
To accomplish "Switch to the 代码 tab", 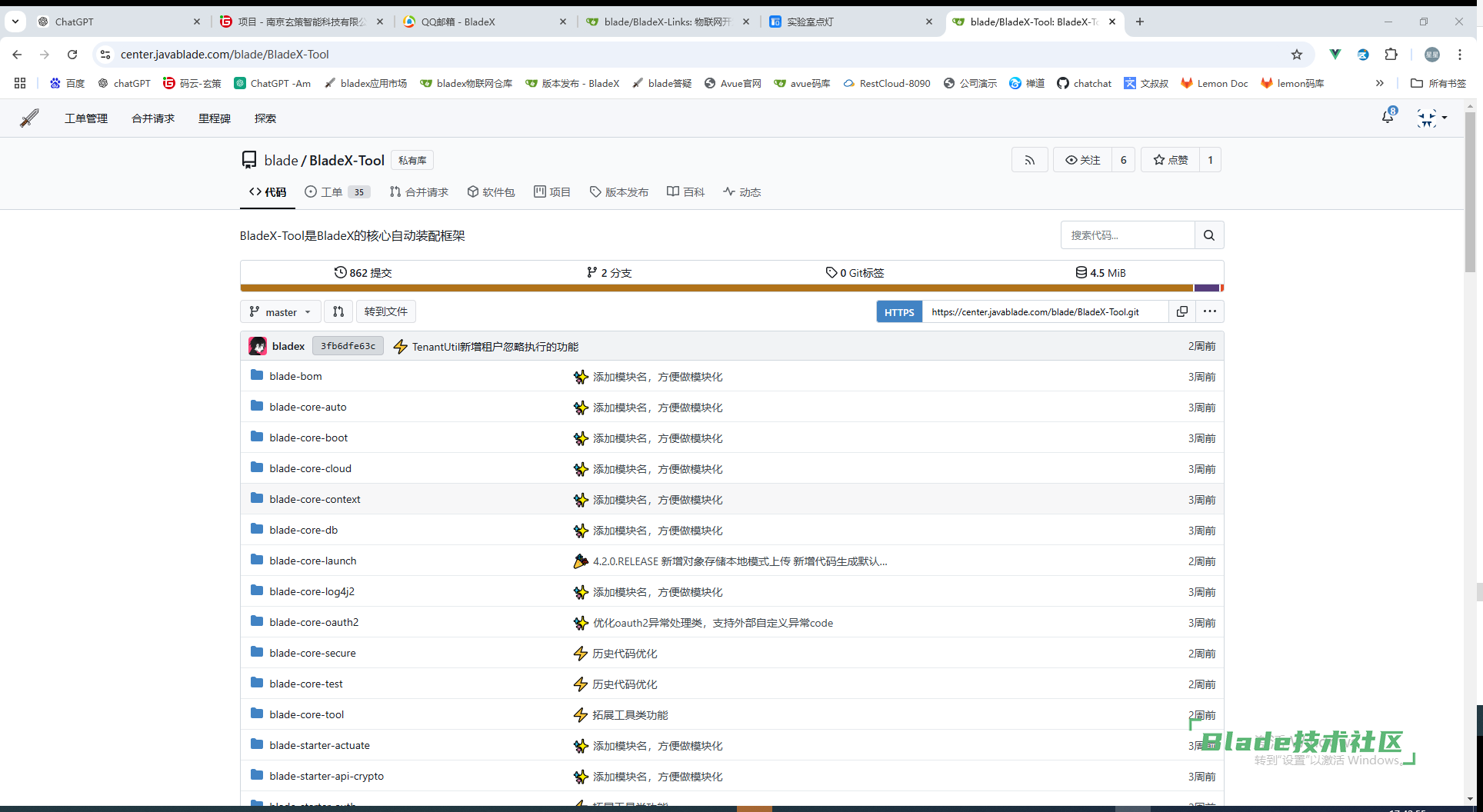I will [268, 192].
